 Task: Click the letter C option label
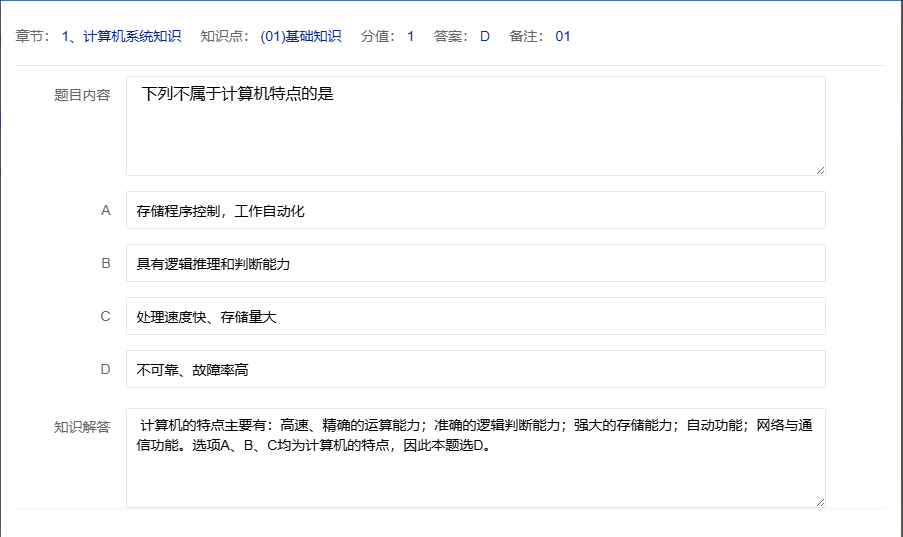point(105,317)
